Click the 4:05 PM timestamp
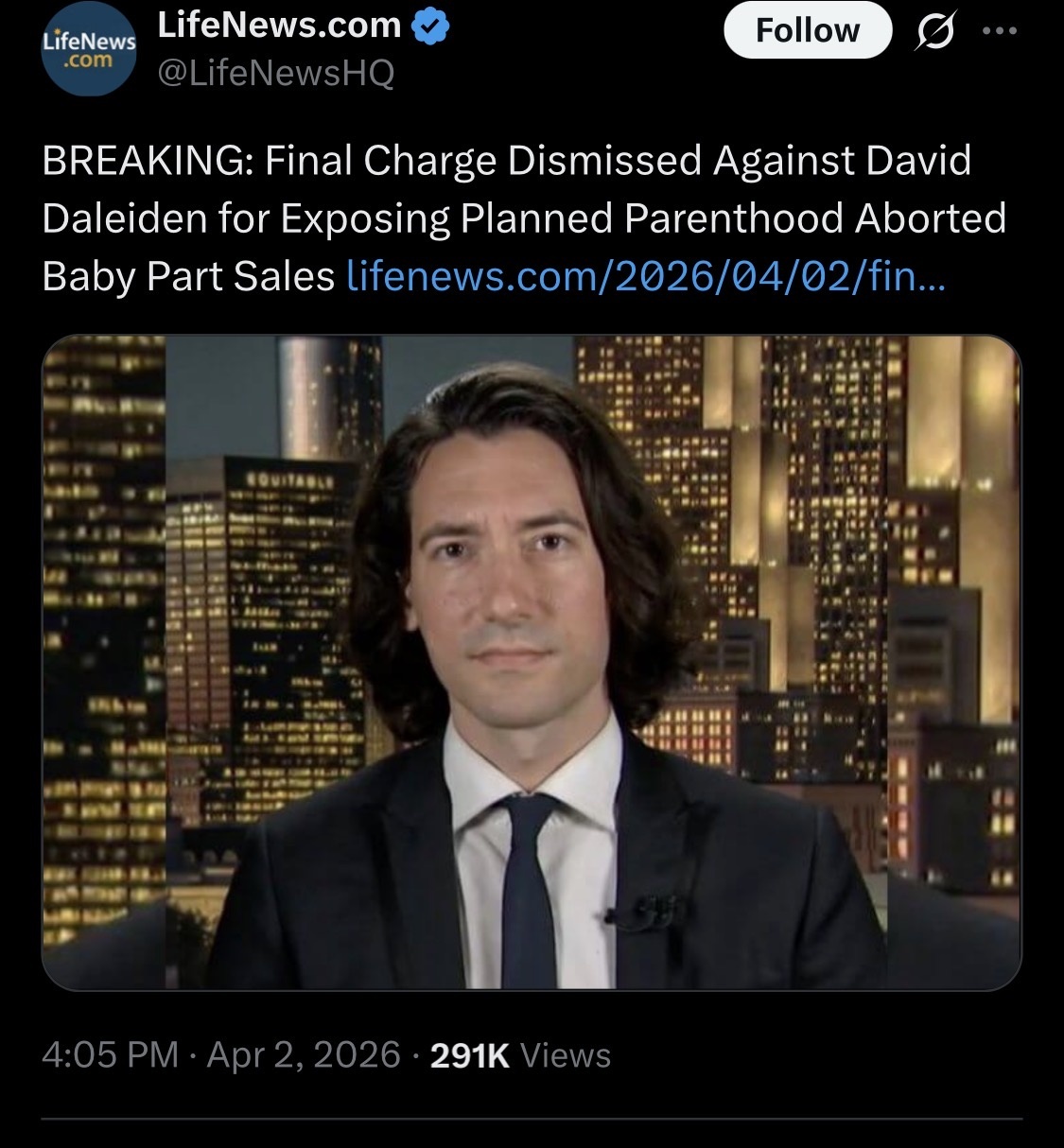This screenshot has width=1064, height=1148. tap(110, 1054)
